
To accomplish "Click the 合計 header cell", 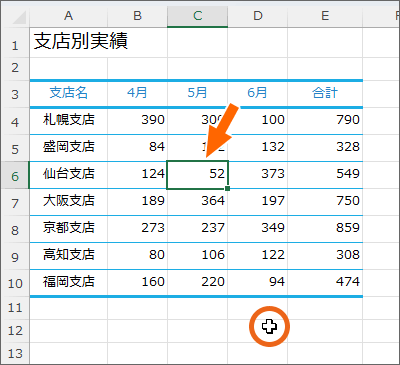I will (x=325, y=94).
